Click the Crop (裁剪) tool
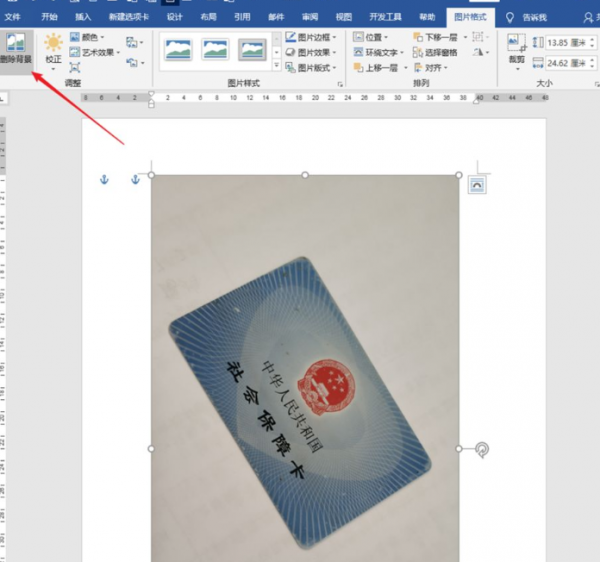 [x=517, y=47]
